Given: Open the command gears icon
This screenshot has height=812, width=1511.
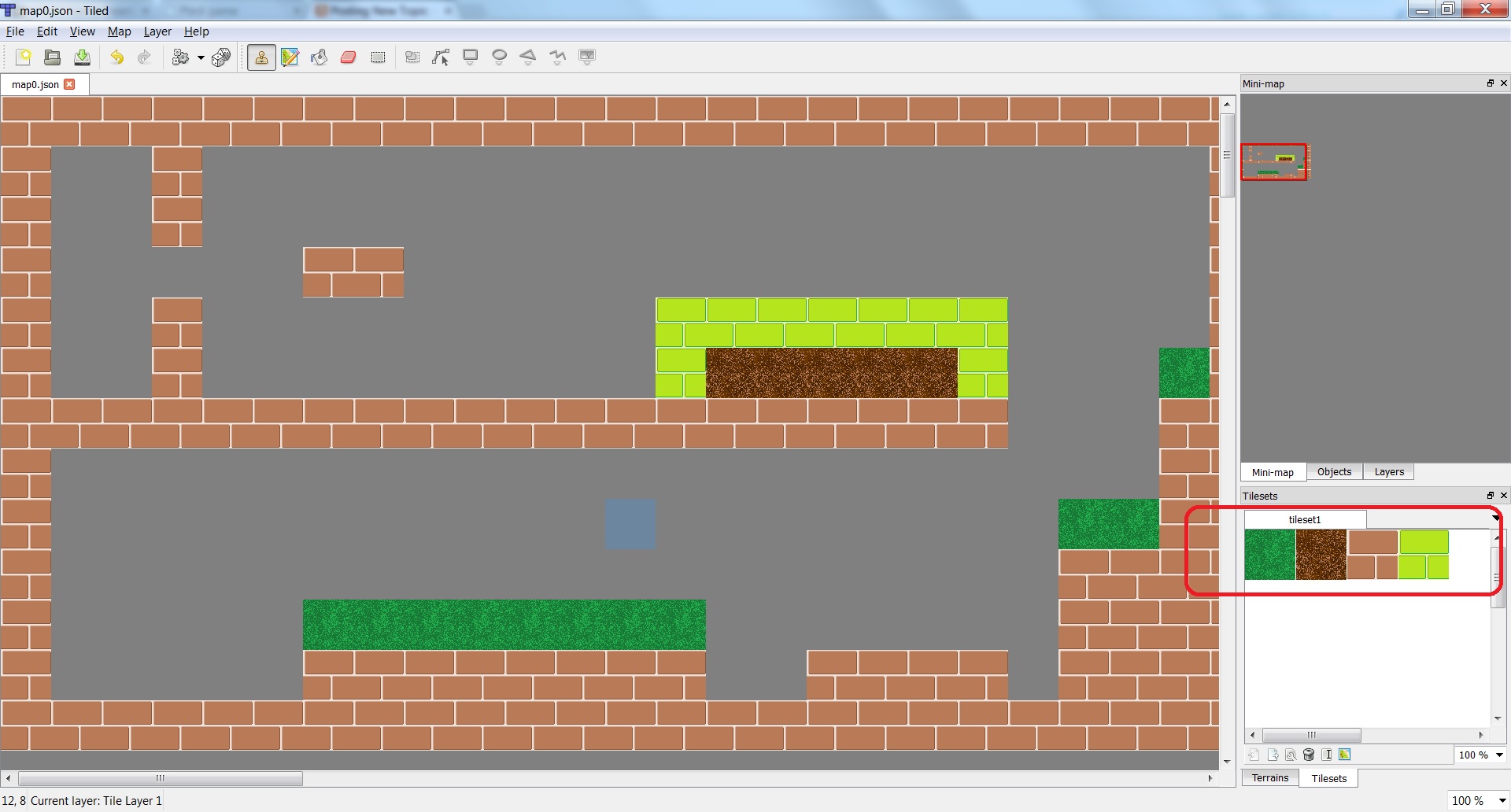Looking at the screenshot, I should 180,57.
